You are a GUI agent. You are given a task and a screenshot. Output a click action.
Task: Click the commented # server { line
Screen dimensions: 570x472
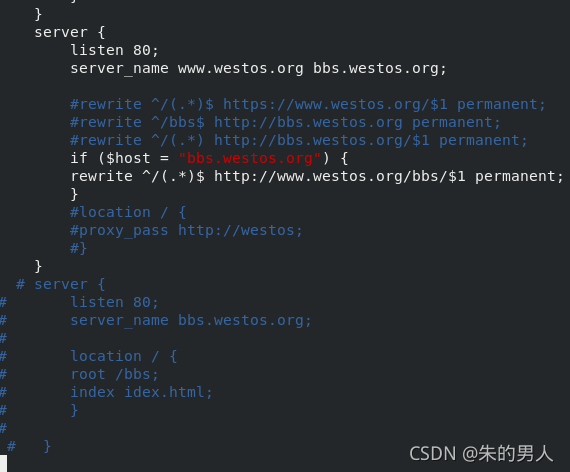pyautogui.click(x=61, y=284)
